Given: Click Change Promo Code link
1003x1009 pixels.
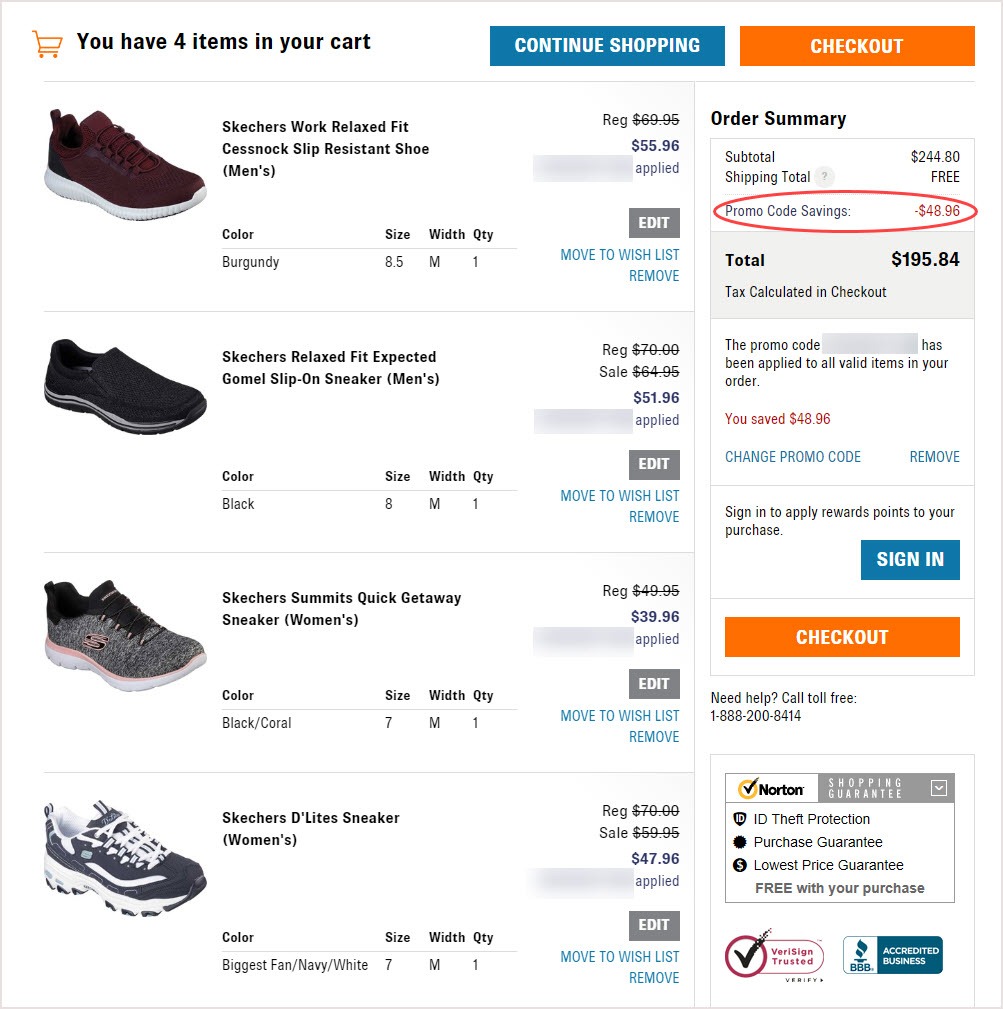Looking at the screenshot, I should pos(793,457).
